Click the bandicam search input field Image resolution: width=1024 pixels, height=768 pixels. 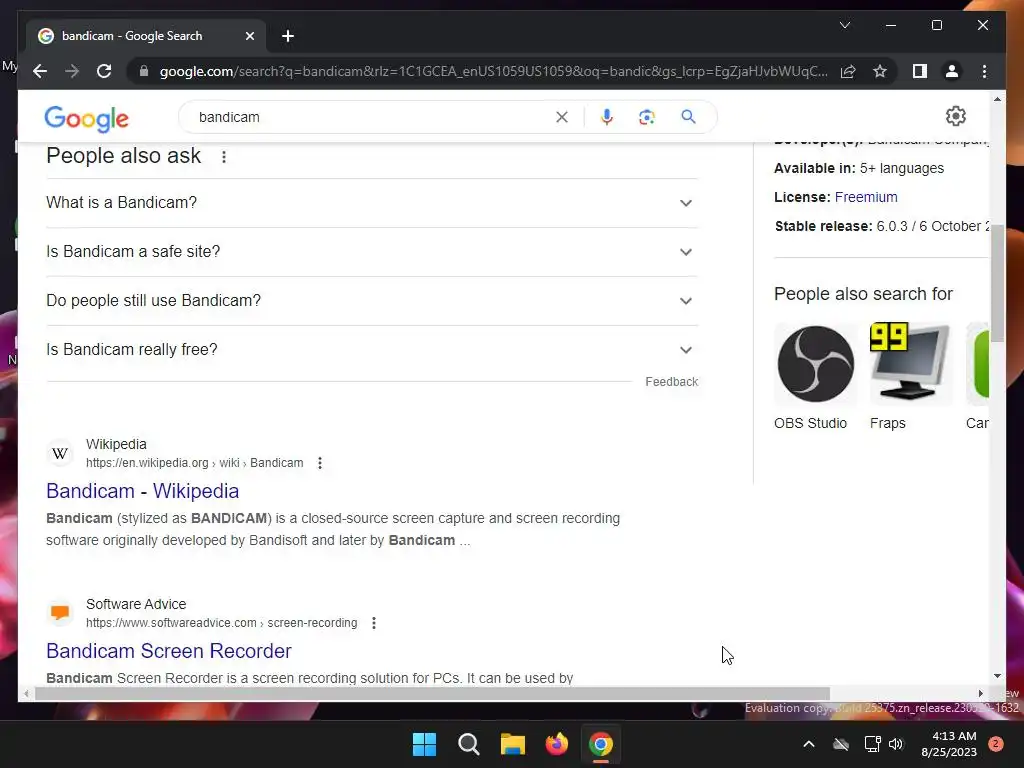[372, 117]
